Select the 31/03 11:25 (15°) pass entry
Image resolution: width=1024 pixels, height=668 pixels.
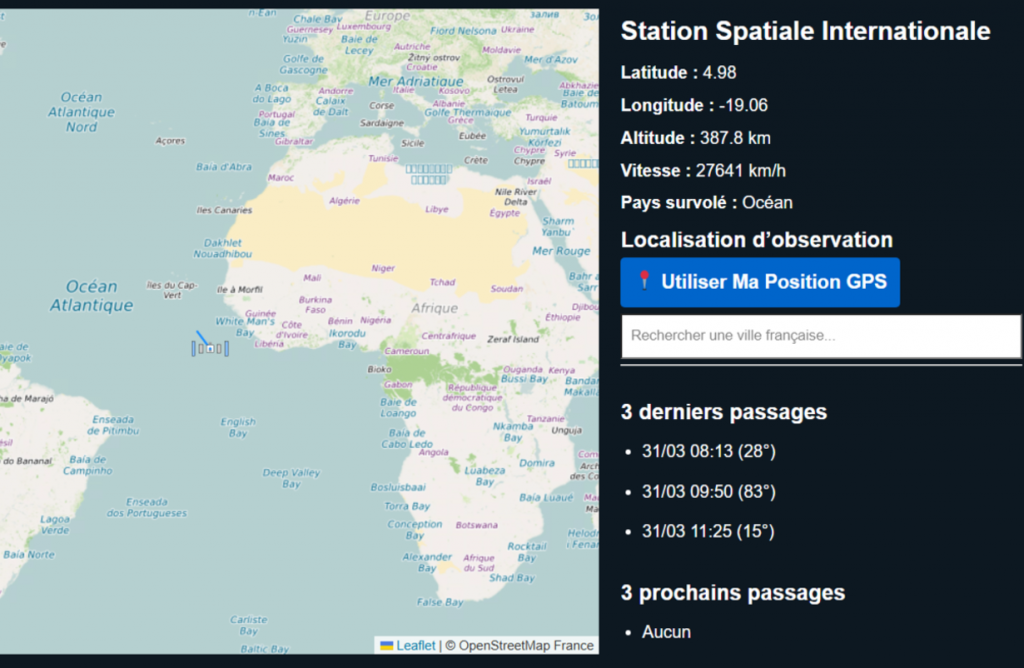708,532
